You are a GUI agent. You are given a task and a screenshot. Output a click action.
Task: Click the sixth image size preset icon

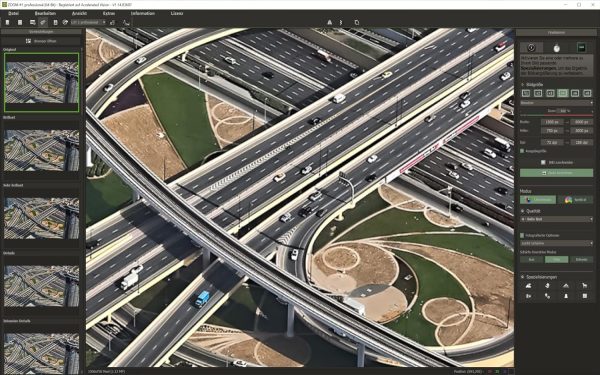pos(587,93)
